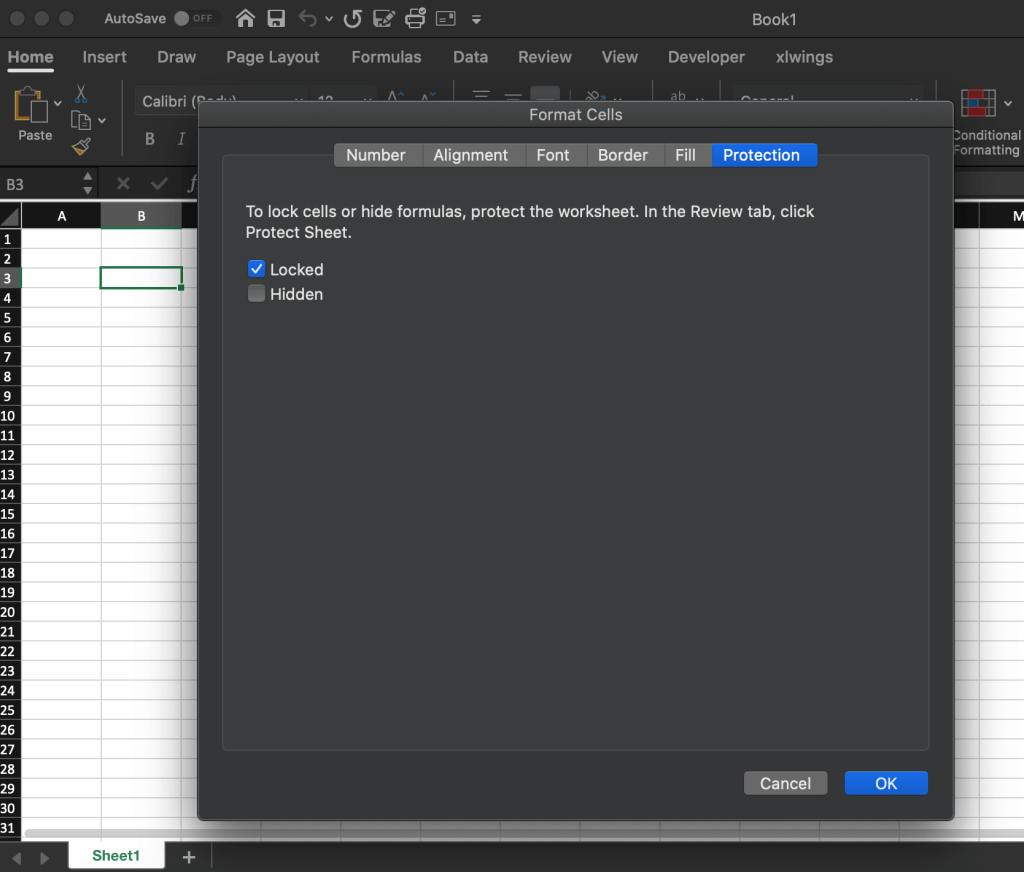Uncheck the Locked checkbox
The height and width of the screenshot is (872, 1024).
pos(257,269)
